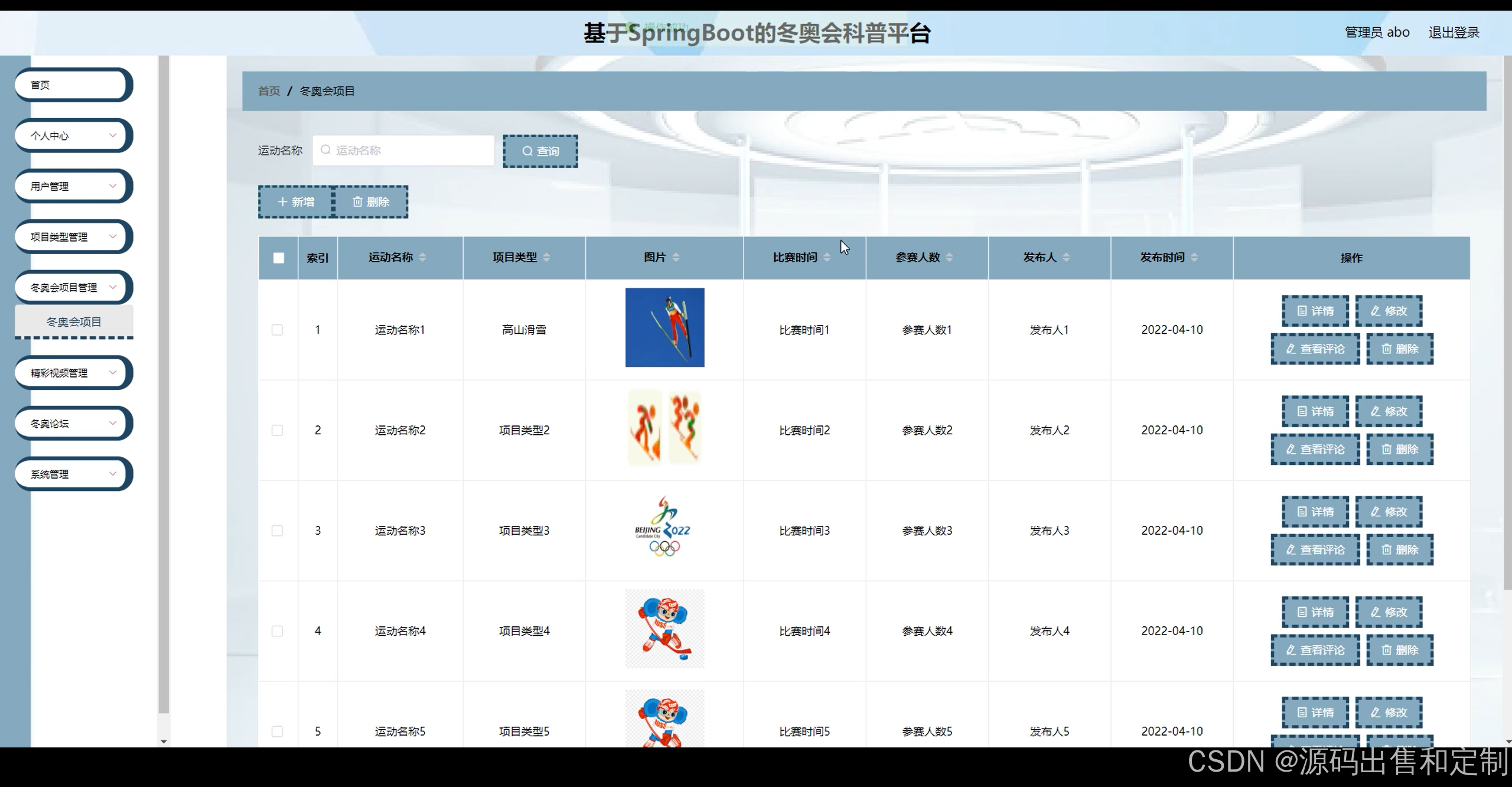The height and width of the screenshot is (787, 1512).
Task: Sort table by the 运动名称 column
Action: 422,258
